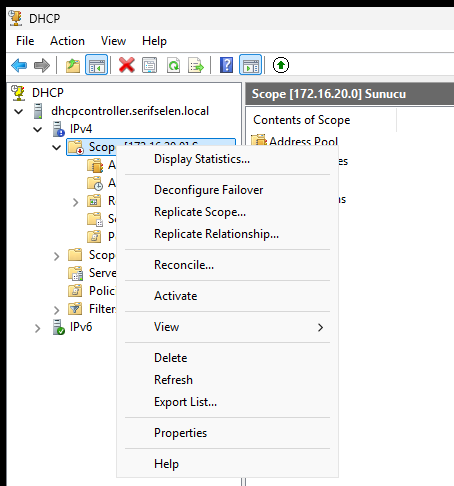
Task: Click the Scope Options folder icon in tree
Action: point(95,219)
